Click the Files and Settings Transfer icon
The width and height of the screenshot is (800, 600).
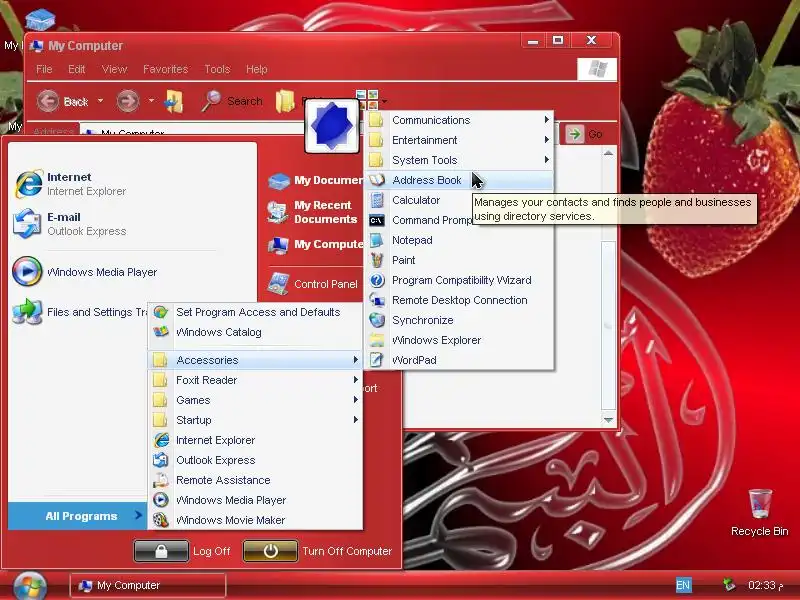coord(27,312)
